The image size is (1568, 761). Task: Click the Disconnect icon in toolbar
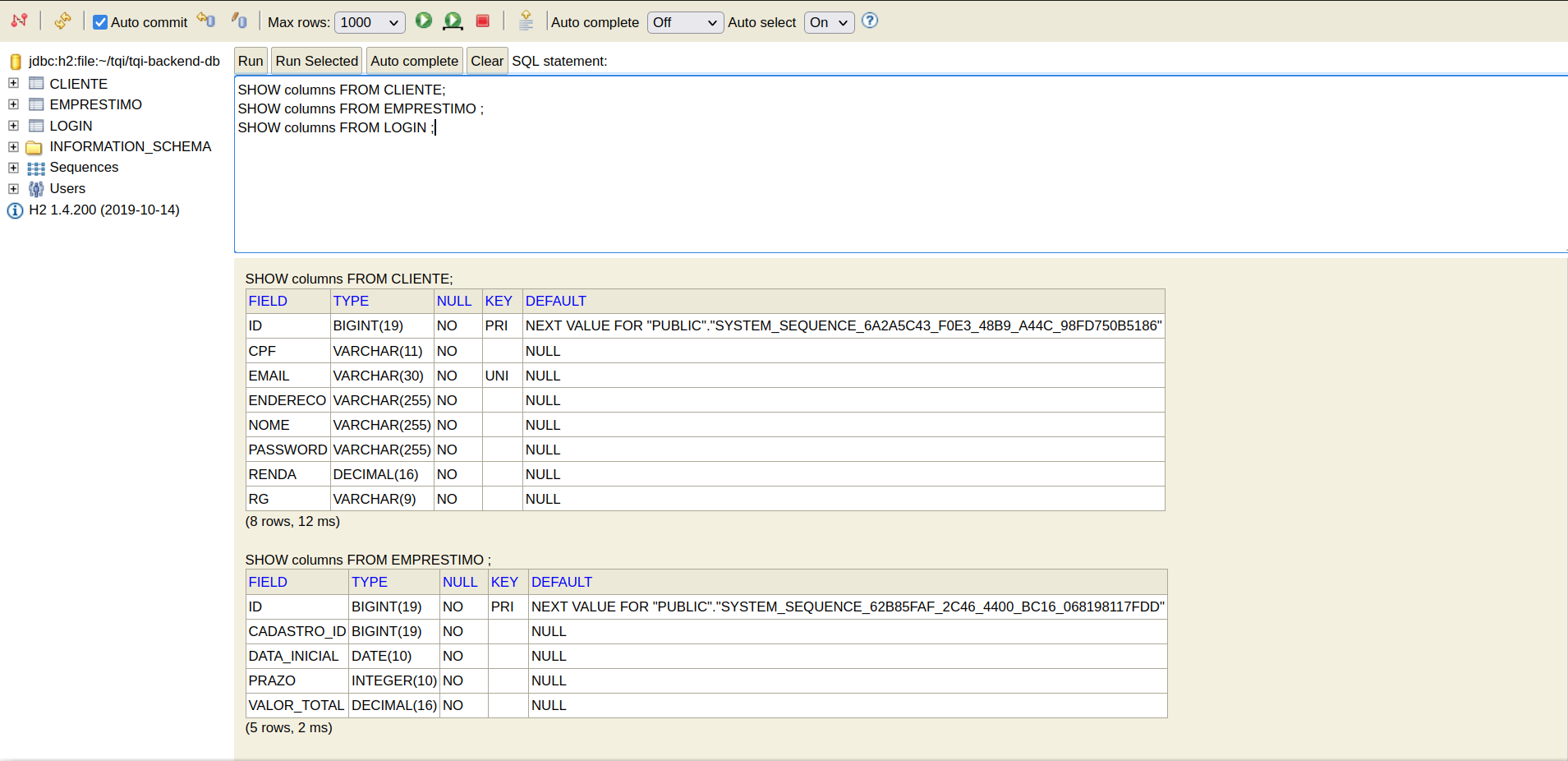point(20,21)
